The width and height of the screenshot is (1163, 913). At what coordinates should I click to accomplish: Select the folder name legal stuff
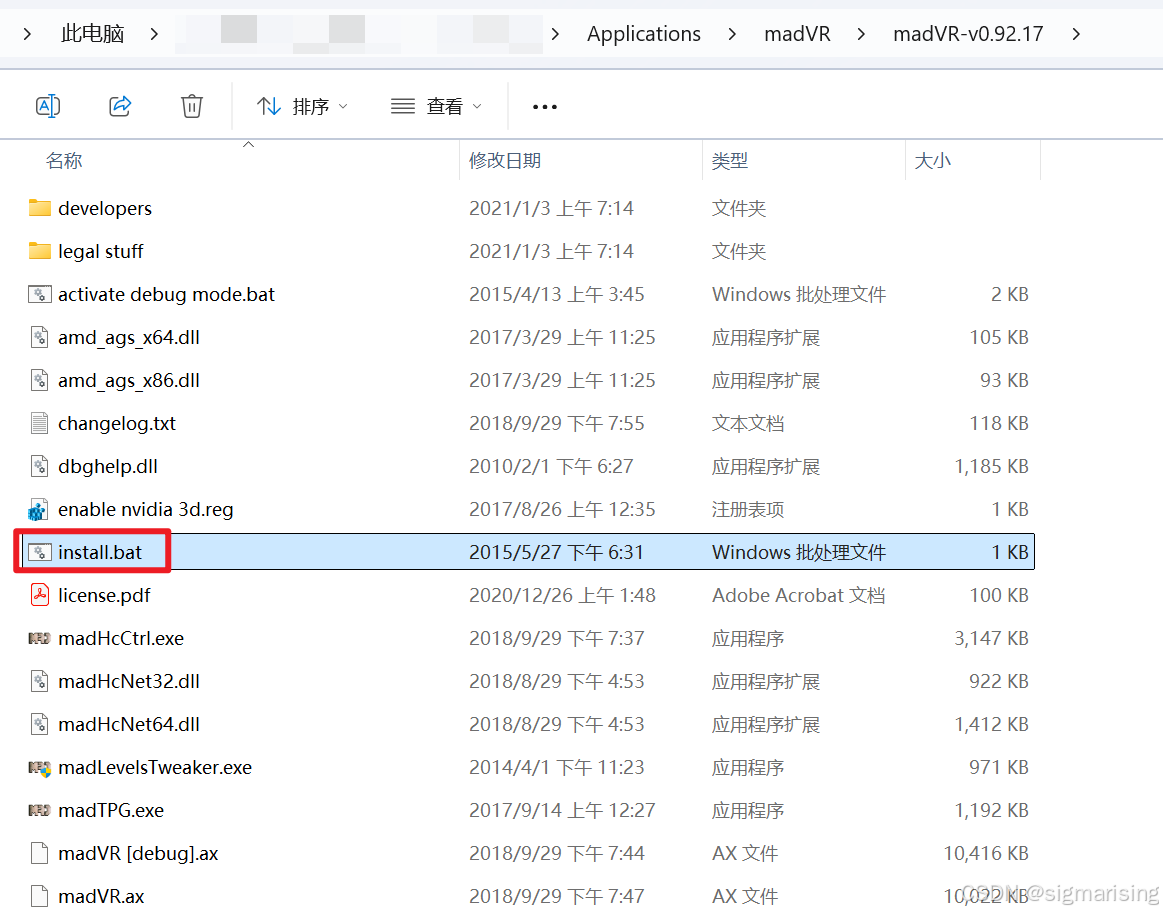[x=101, y=251]
